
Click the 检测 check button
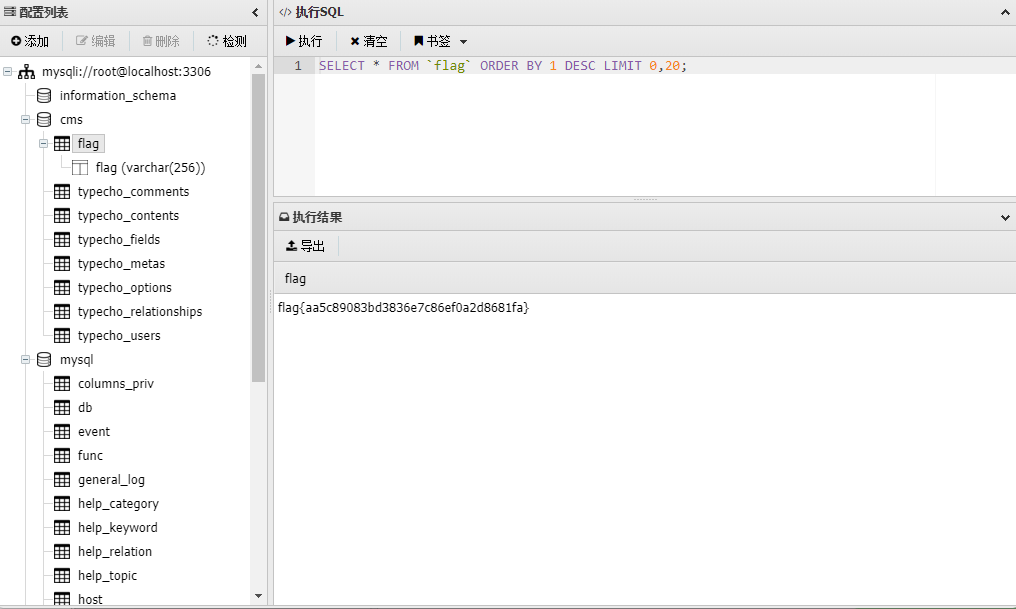[x=227, y=41]
